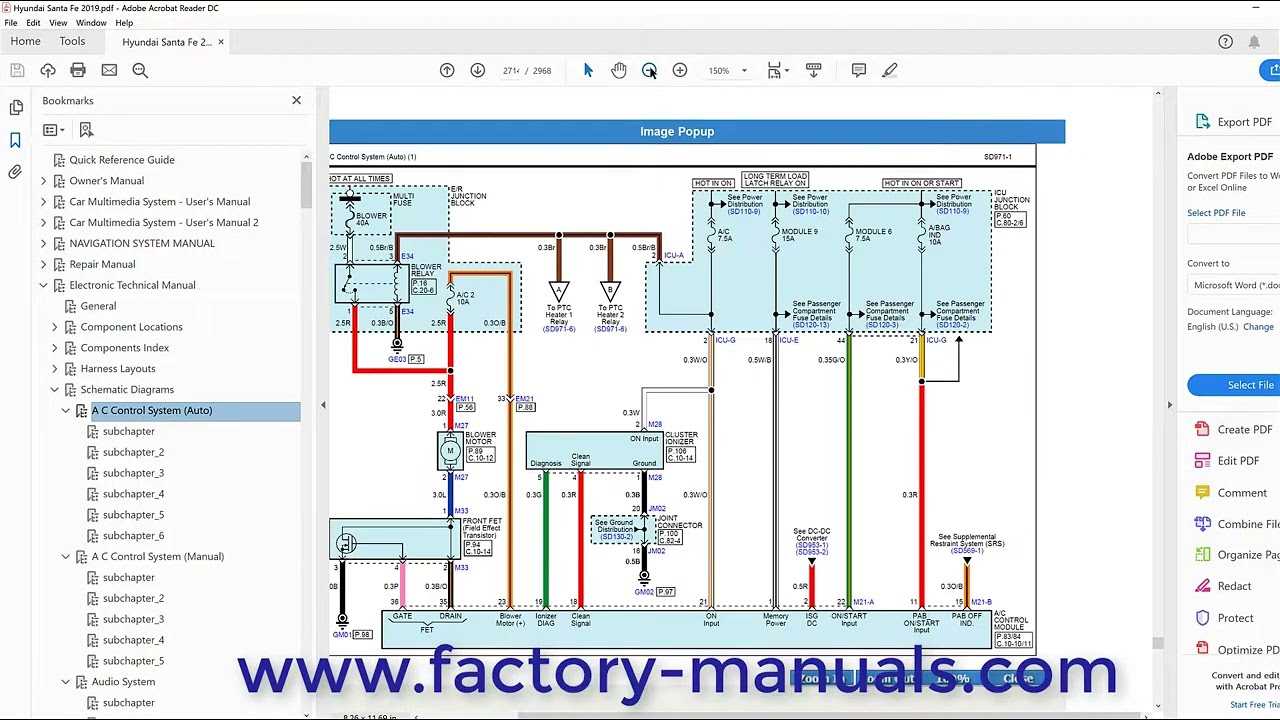Viewport: 1280px width, 720px height.
Task: Switch to the Tools tab
Action: (x=72, y=42)
